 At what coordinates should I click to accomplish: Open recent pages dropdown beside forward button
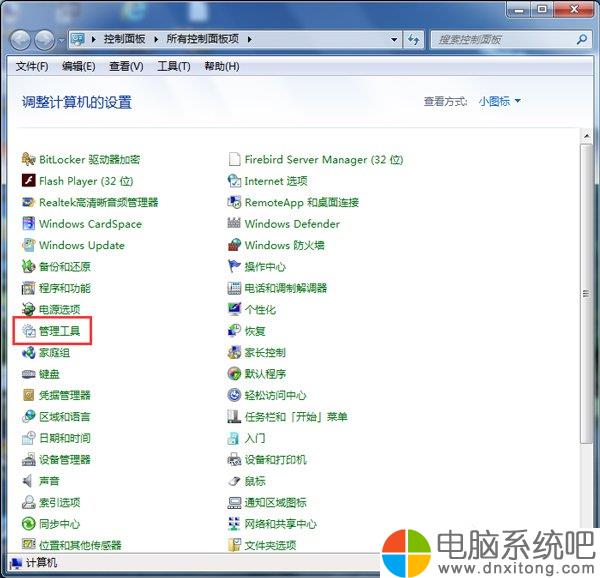coord(61,40)
